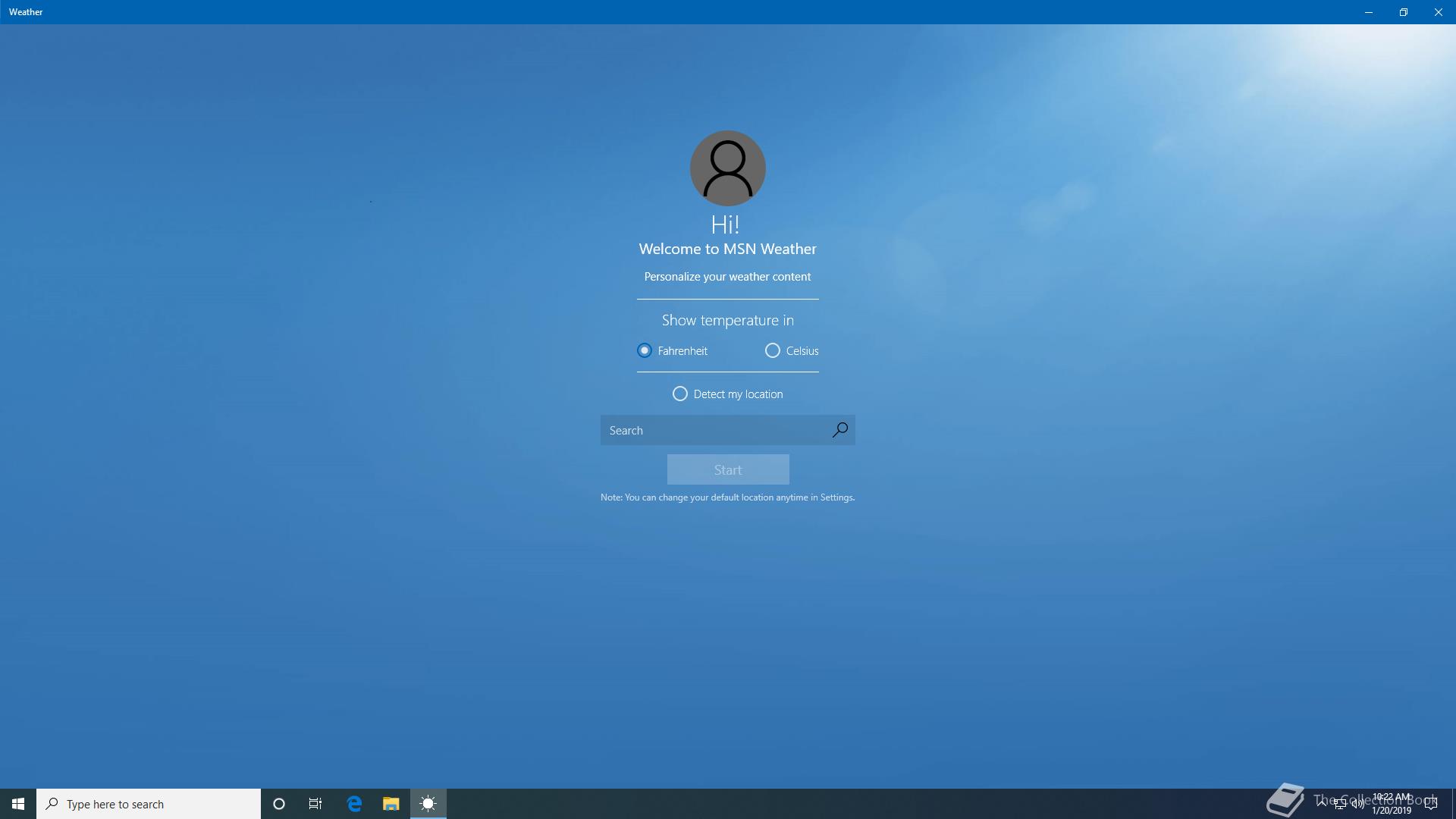
Task: Click the magnifier search icon in location box
Action: coord(840,430)
